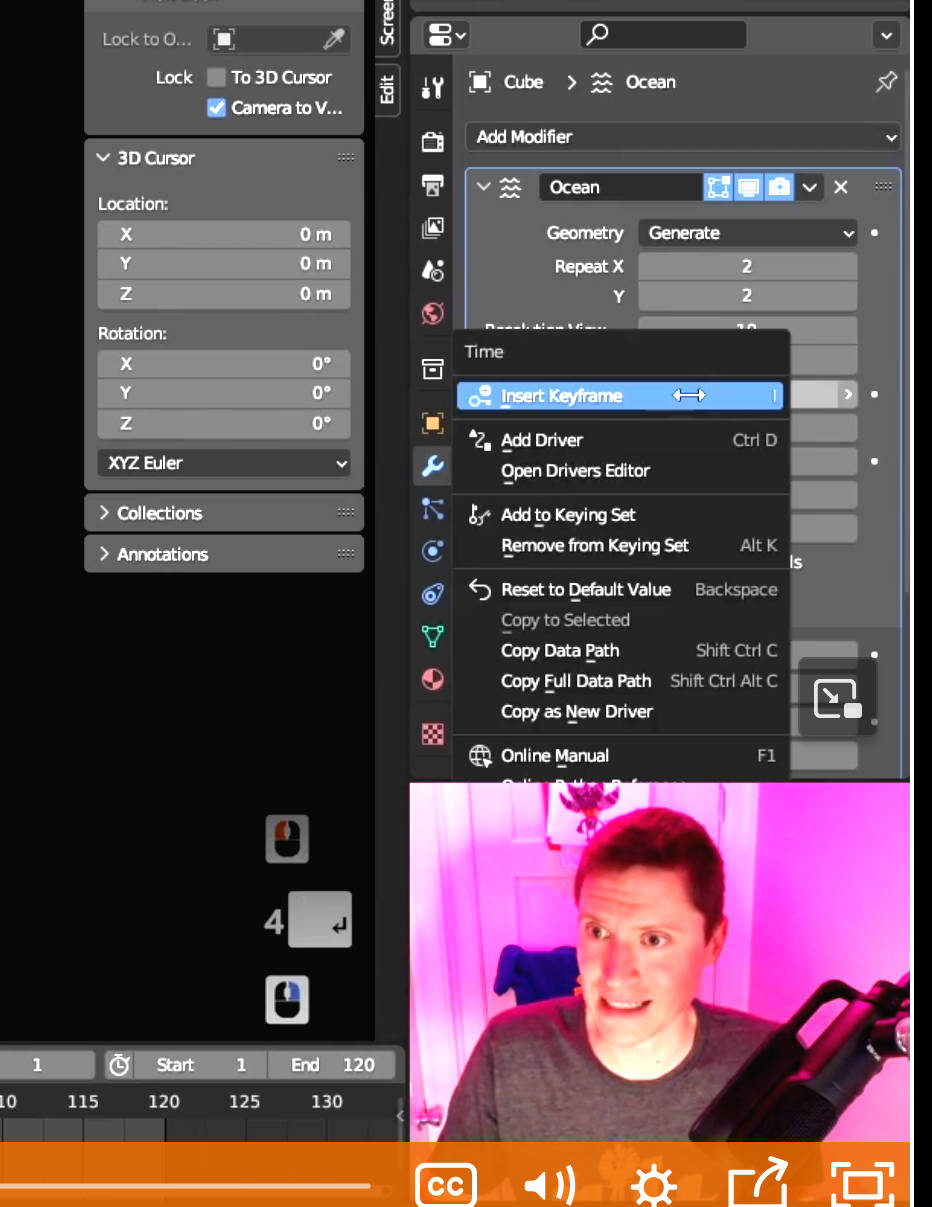Open the Scene properties tab icon

pyautogui.click(x=432, y=270)
